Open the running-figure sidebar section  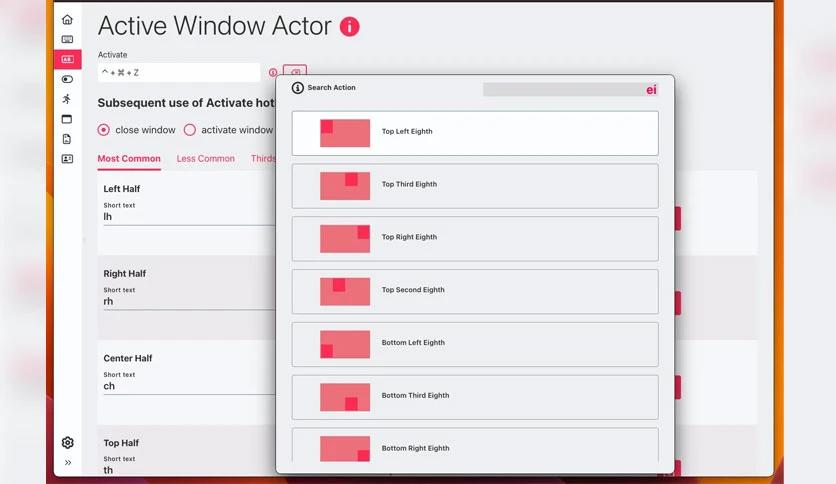pos(67,99)
